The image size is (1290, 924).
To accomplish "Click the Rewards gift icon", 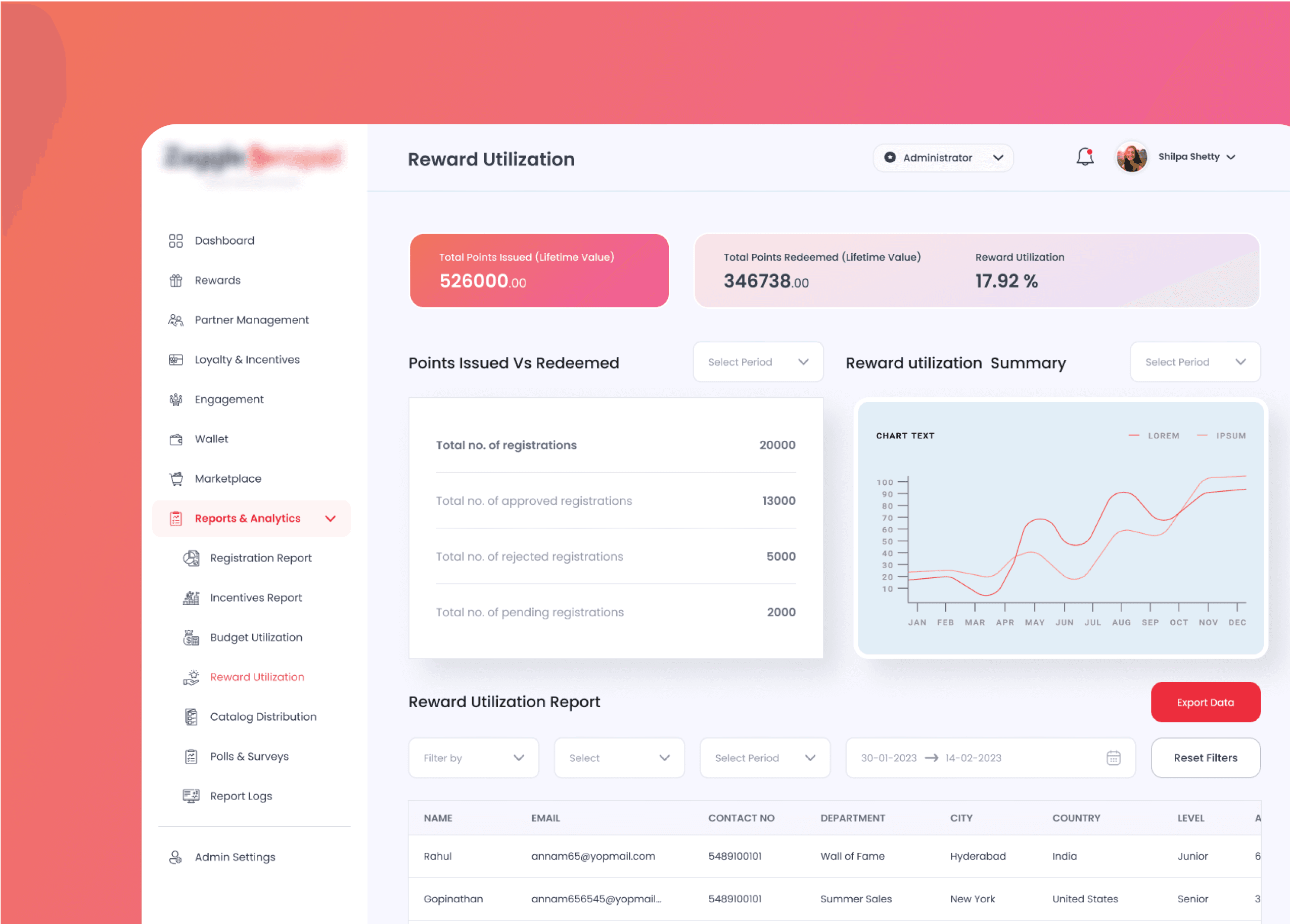I will [x=176, y=281].
